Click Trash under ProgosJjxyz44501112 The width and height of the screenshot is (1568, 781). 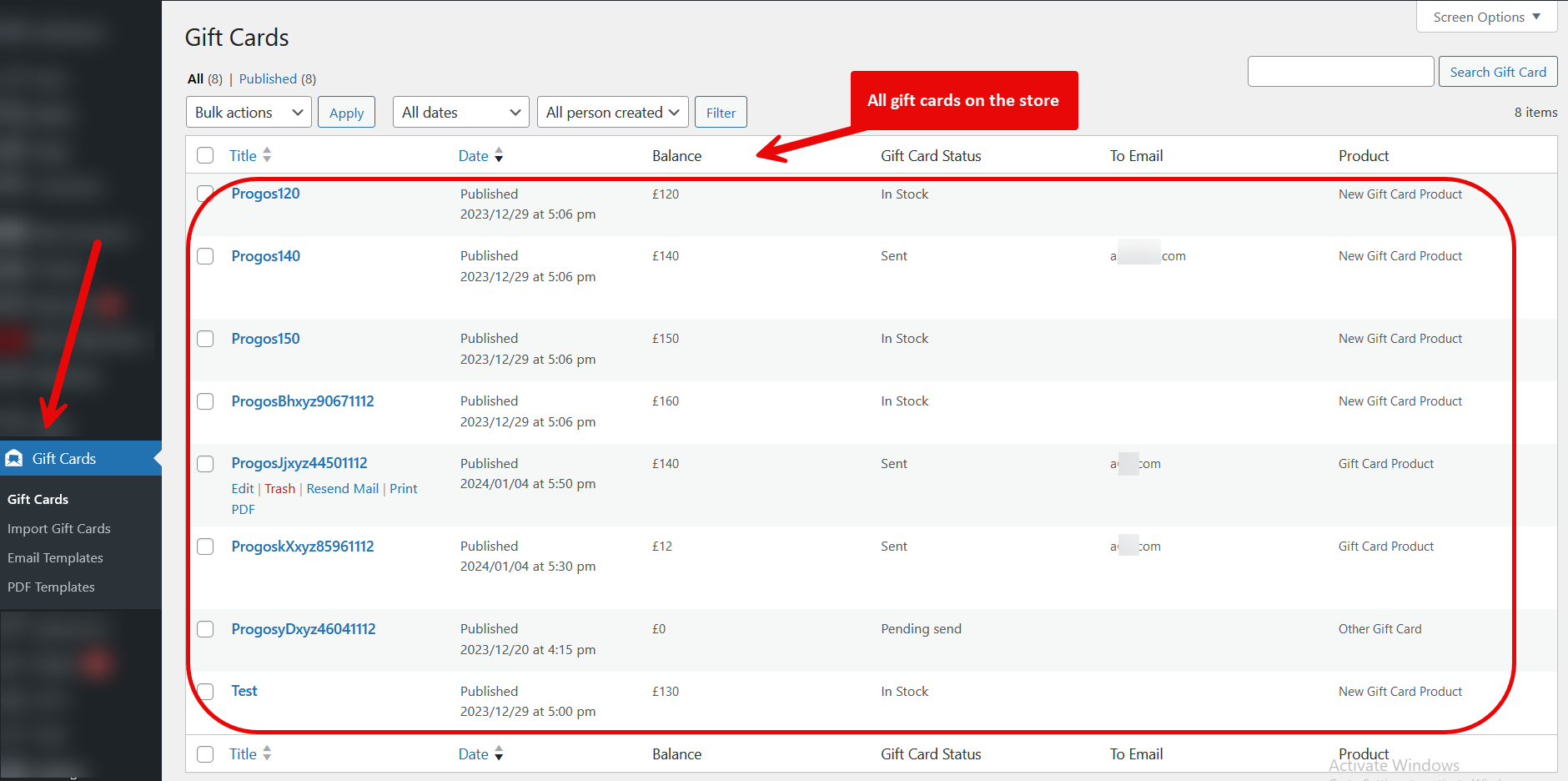(x=280, y=489)
